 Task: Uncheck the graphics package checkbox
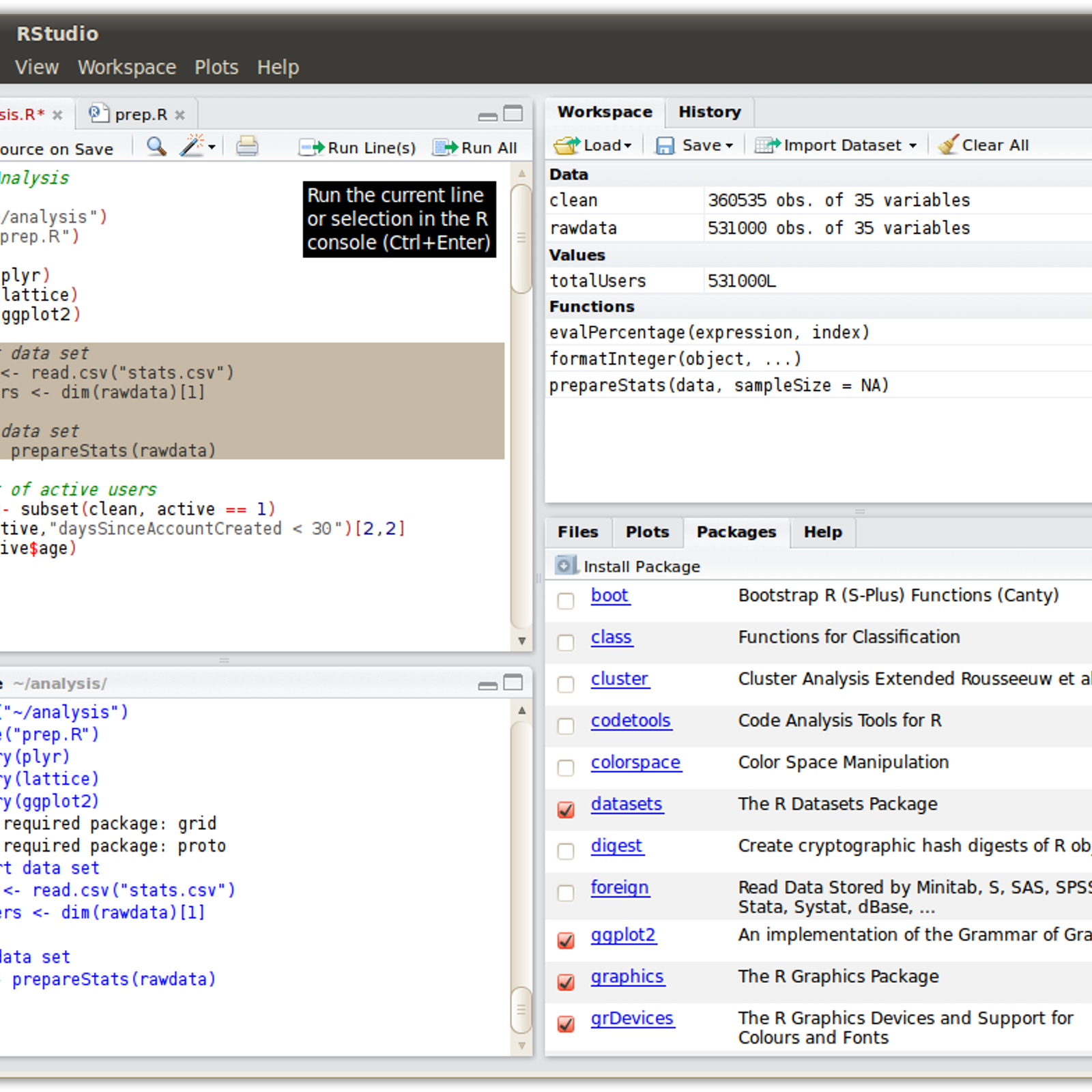point(566,981)
